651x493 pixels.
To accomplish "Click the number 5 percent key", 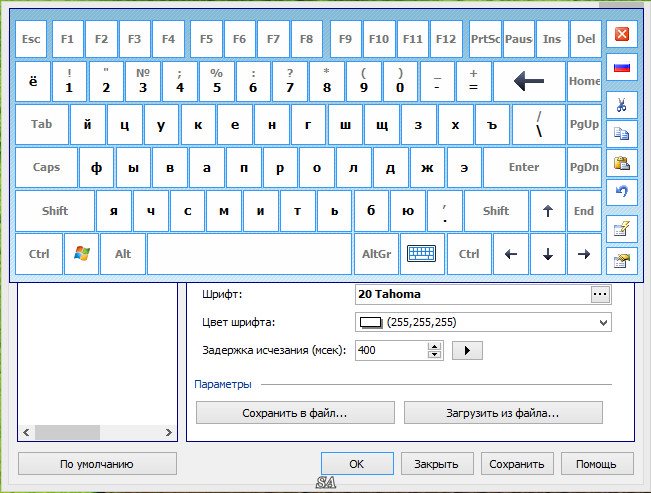I will 217,81.
